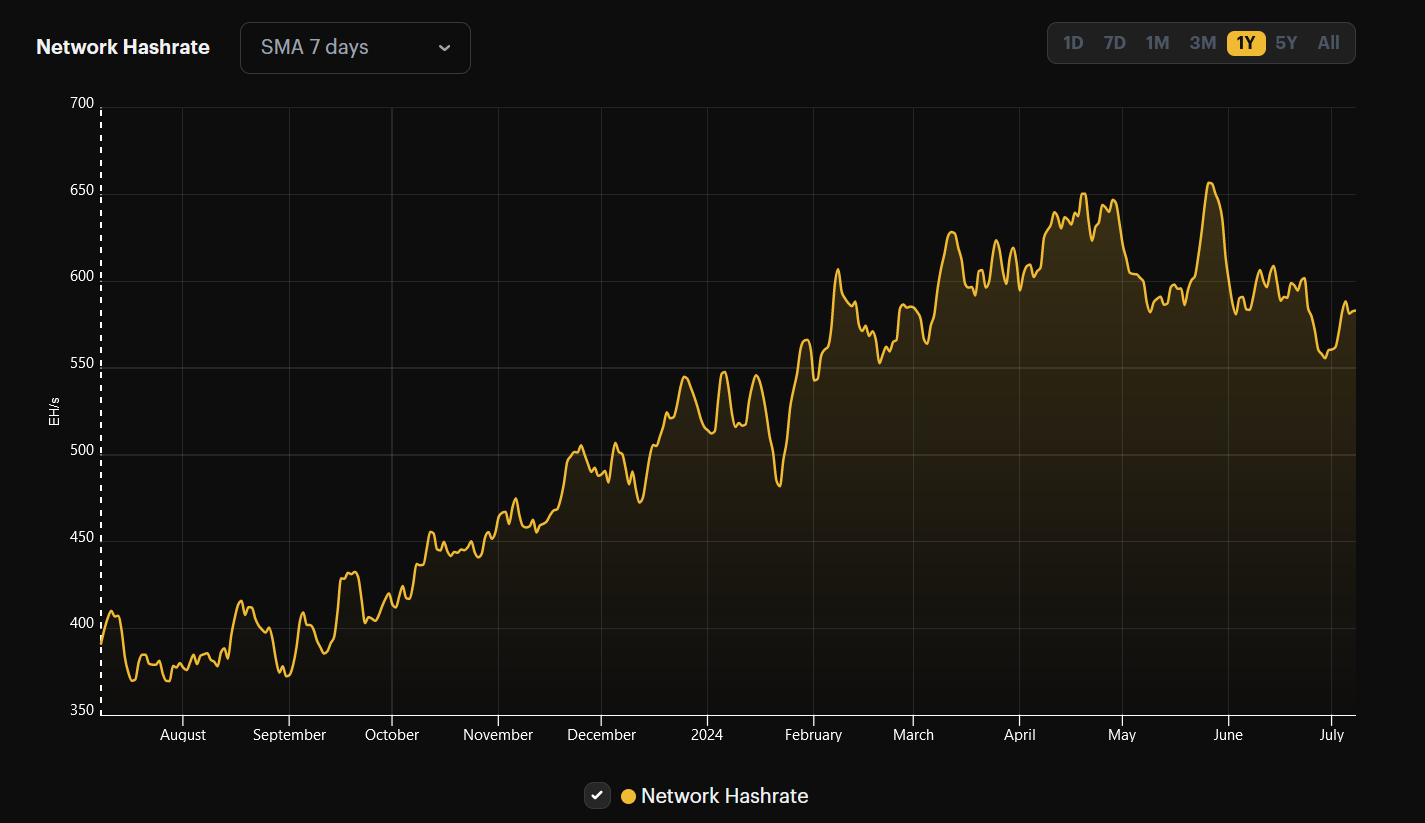Click the late May hashrate peak
This screenshot has height=823, width=1425.
point(1209,184)
